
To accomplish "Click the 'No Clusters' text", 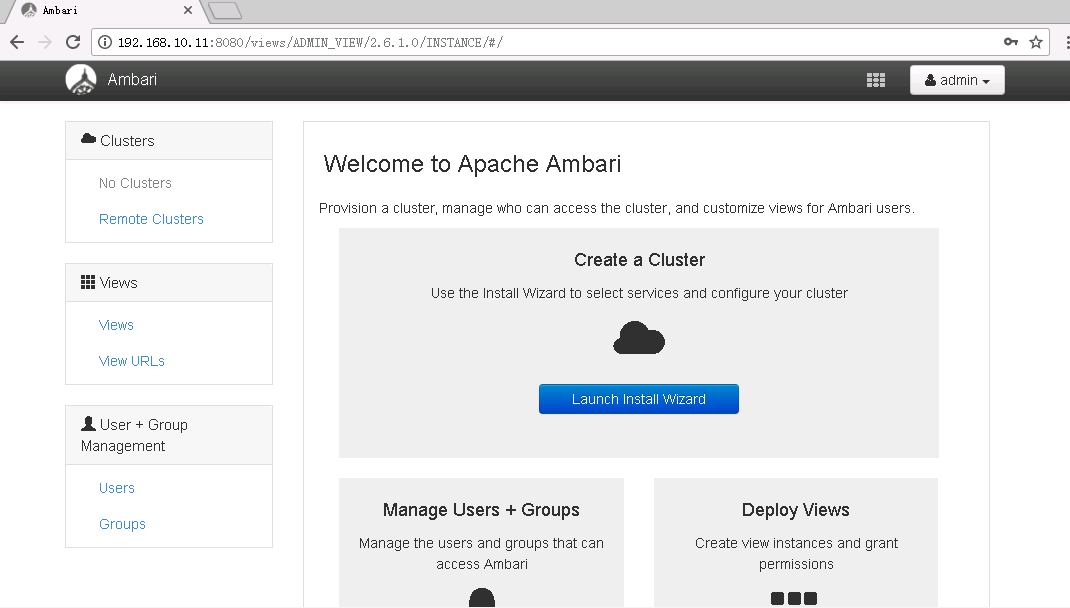I will coord(135,183).
